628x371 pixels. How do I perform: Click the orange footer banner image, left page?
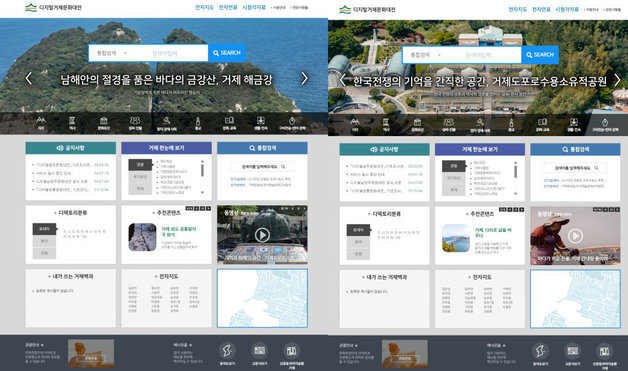(x=91, y=353)
